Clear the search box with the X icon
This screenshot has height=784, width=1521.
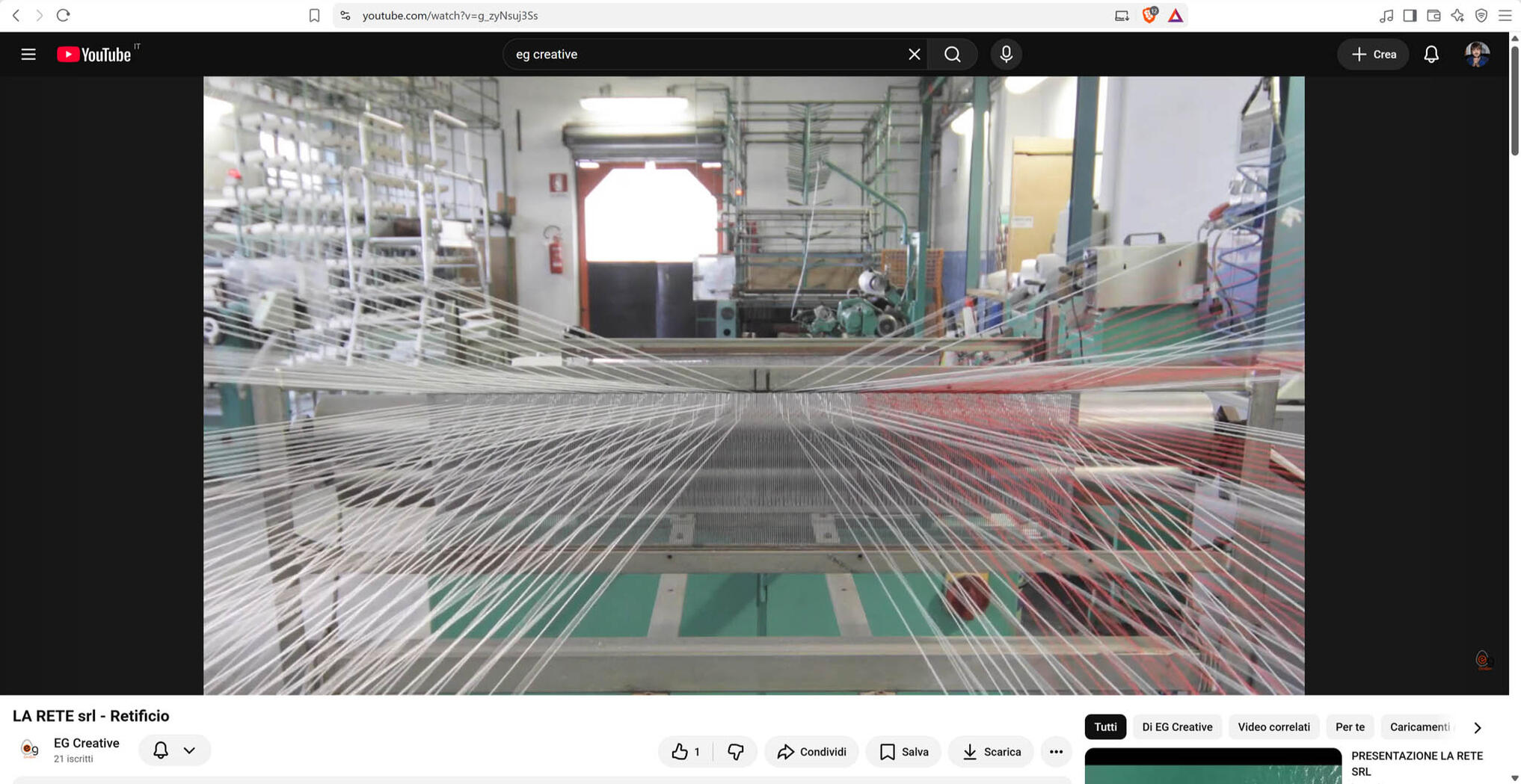(x=914, y=54)
